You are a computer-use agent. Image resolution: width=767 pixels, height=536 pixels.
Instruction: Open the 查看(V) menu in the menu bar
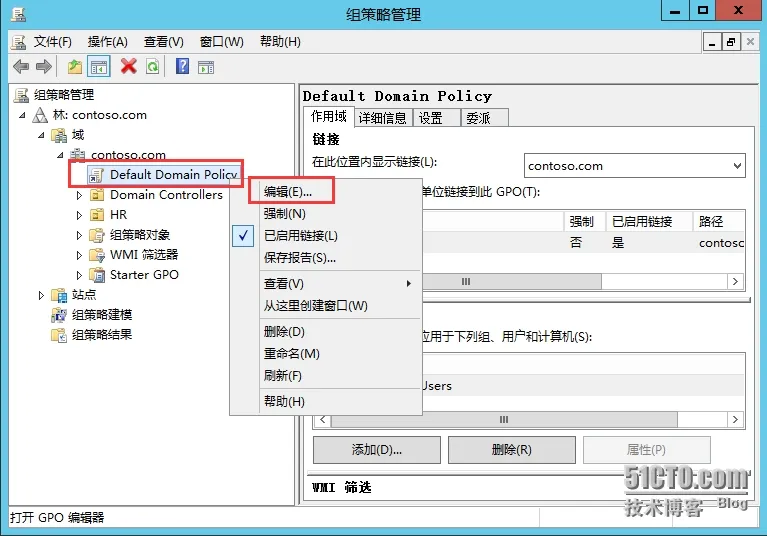coord(164,42)
